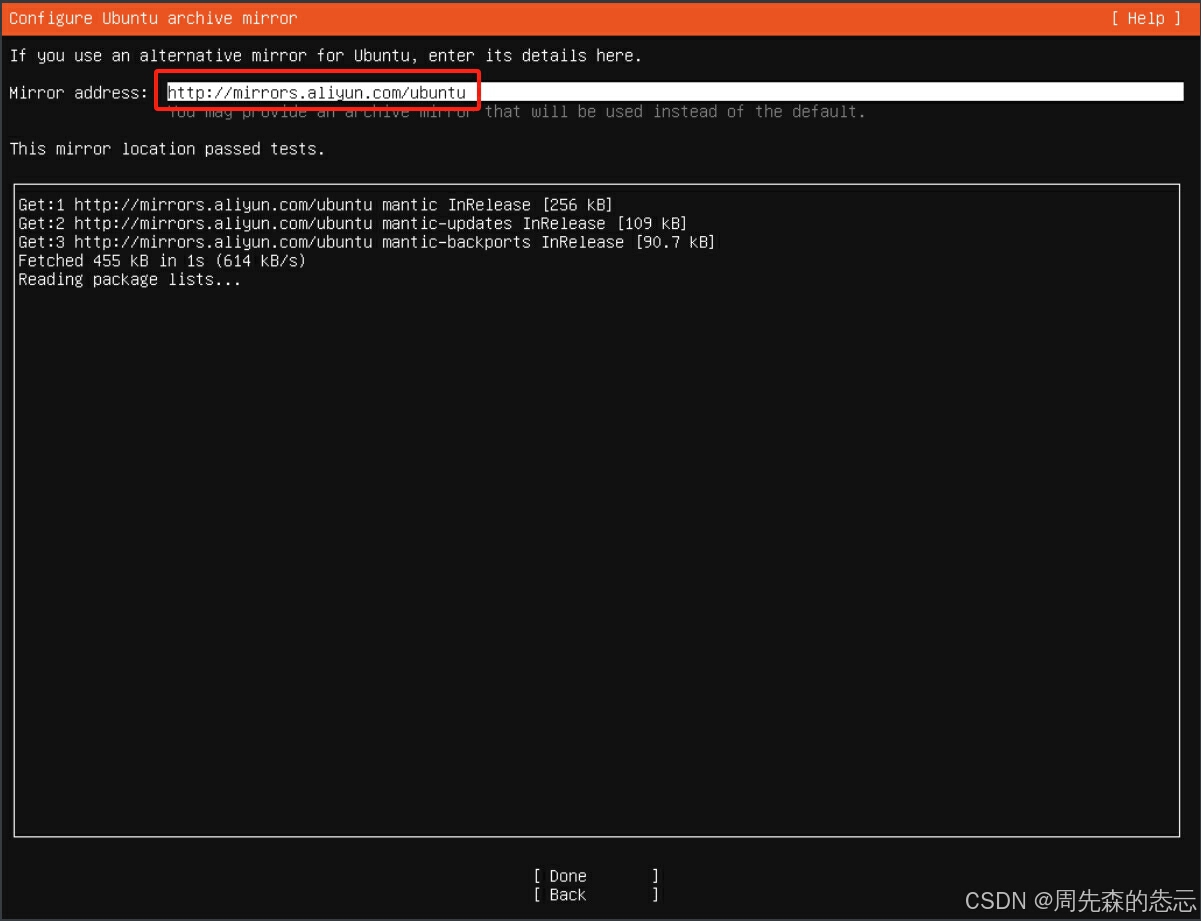Click the alternative mirror instruction text
1201x921 pixels.
326,56
